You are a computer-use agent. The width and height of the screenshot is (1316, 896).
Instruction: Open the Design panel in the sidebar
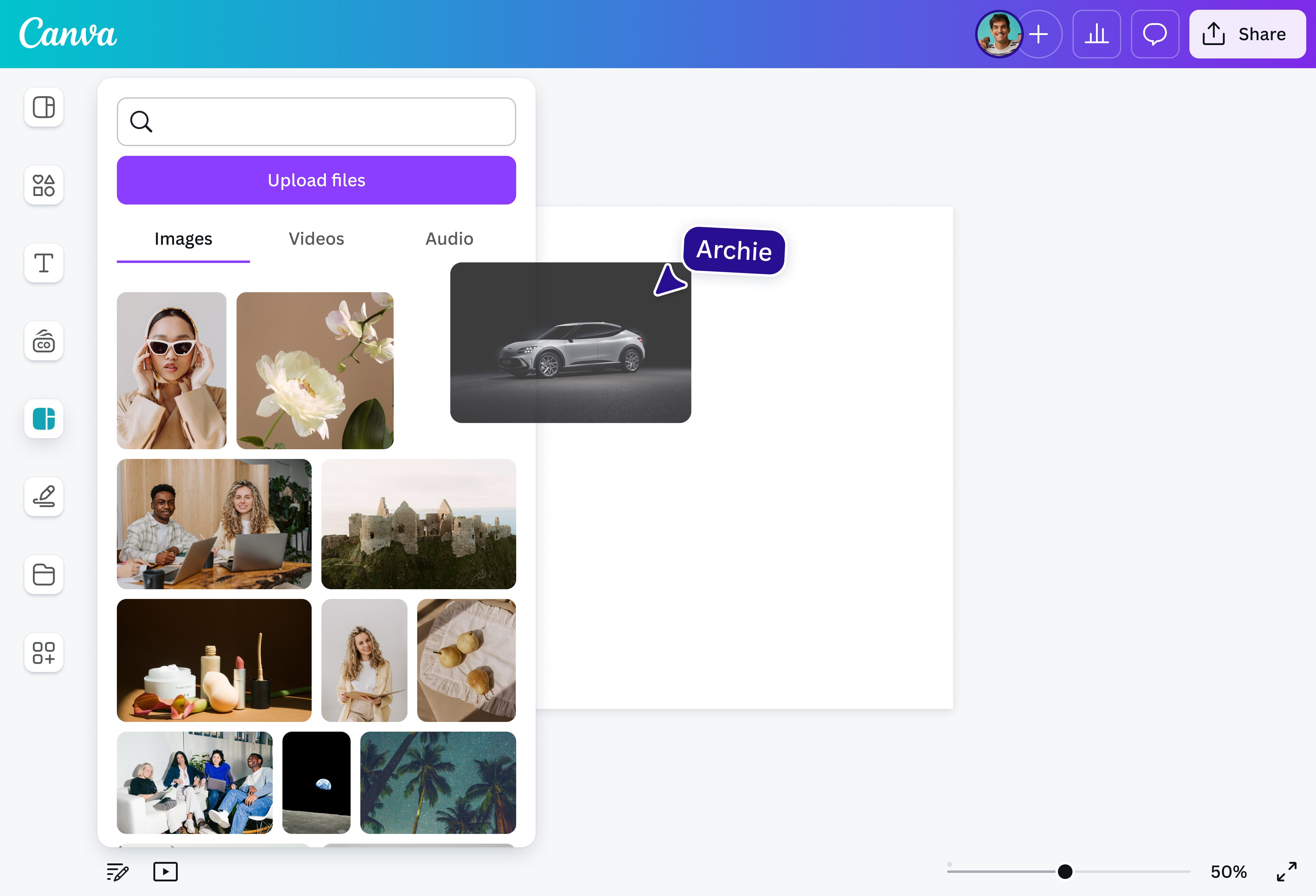[44, 108]
